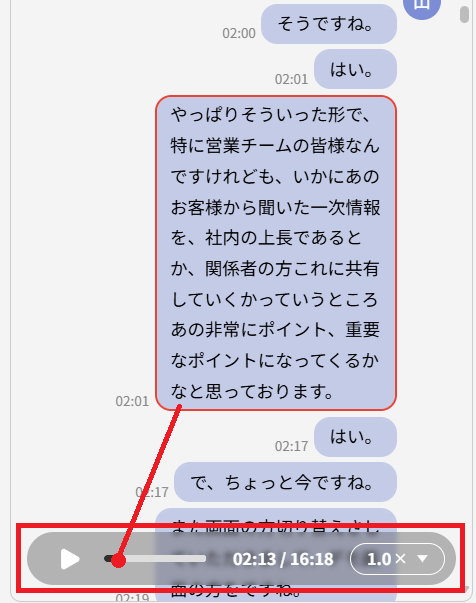Click the vertical scrollbar thumb

[x=464, y=14]
